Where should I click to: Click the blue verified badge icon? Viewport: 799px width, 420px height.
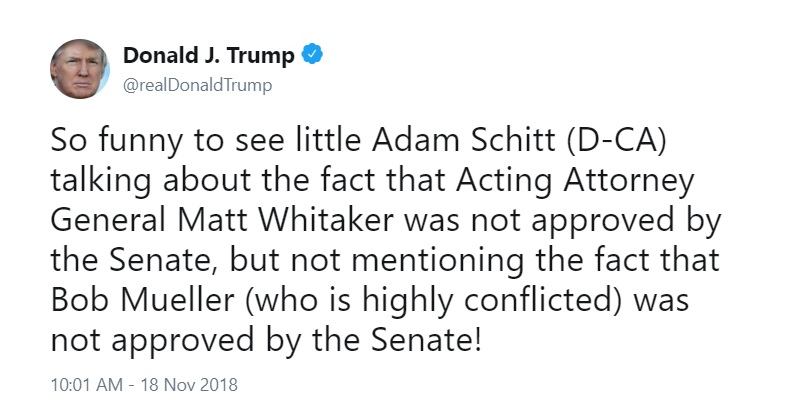[312, 55]
